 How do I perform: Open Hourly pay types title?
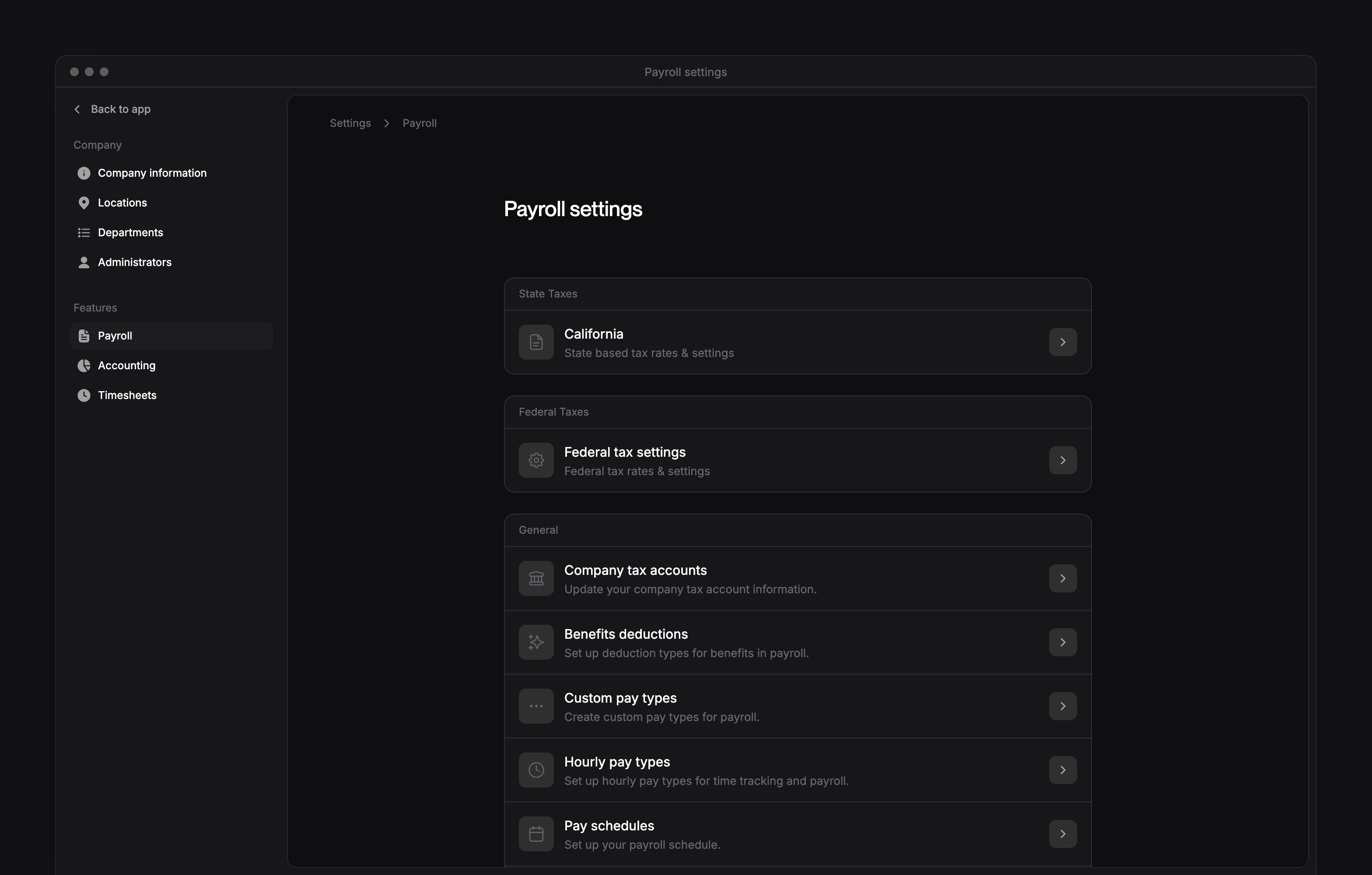[x=617, y=762]
